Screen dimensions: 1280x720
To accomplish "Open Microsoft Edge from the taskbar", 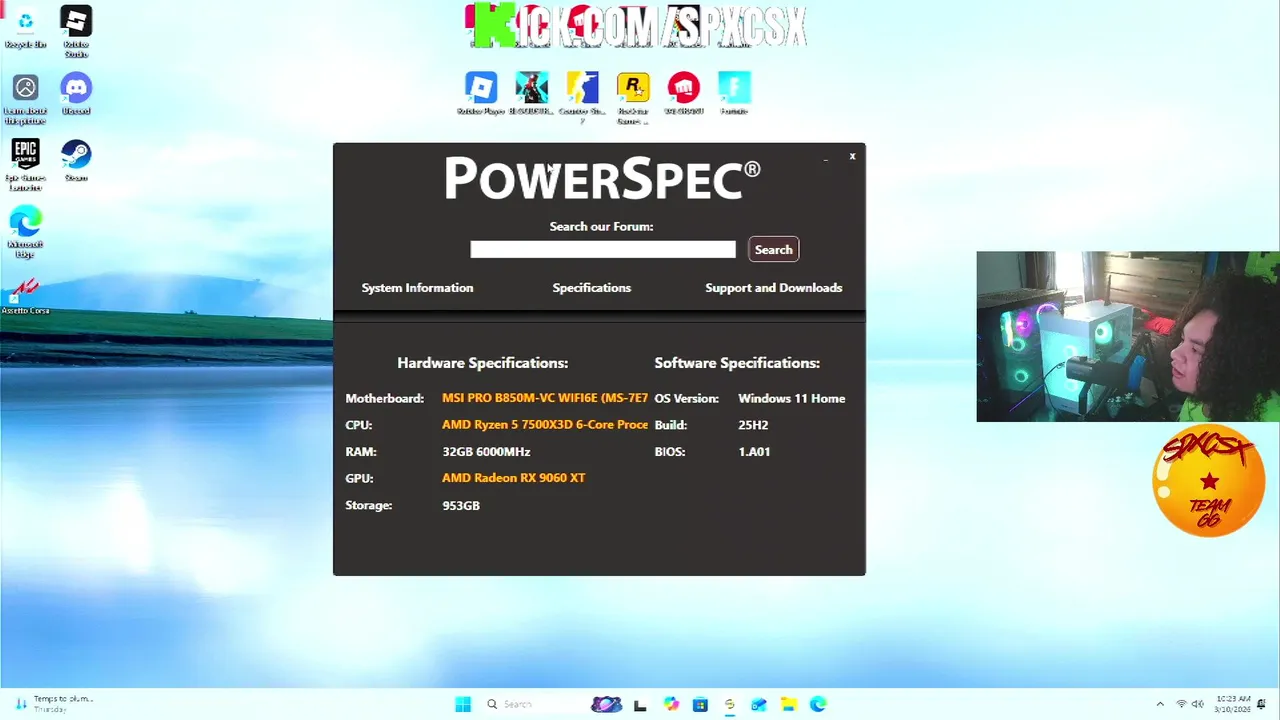I will pos(818,705).
